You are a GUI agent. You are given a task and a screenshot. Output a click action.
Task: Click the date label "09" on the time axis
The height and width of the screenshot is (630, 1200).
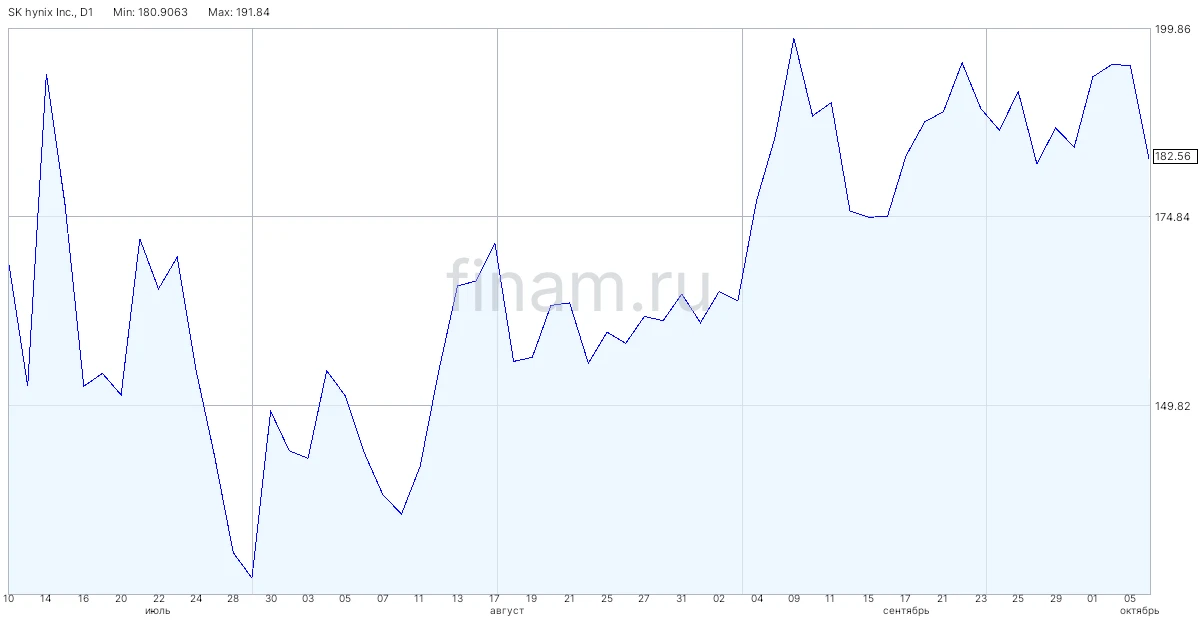(x=794, y=599)
